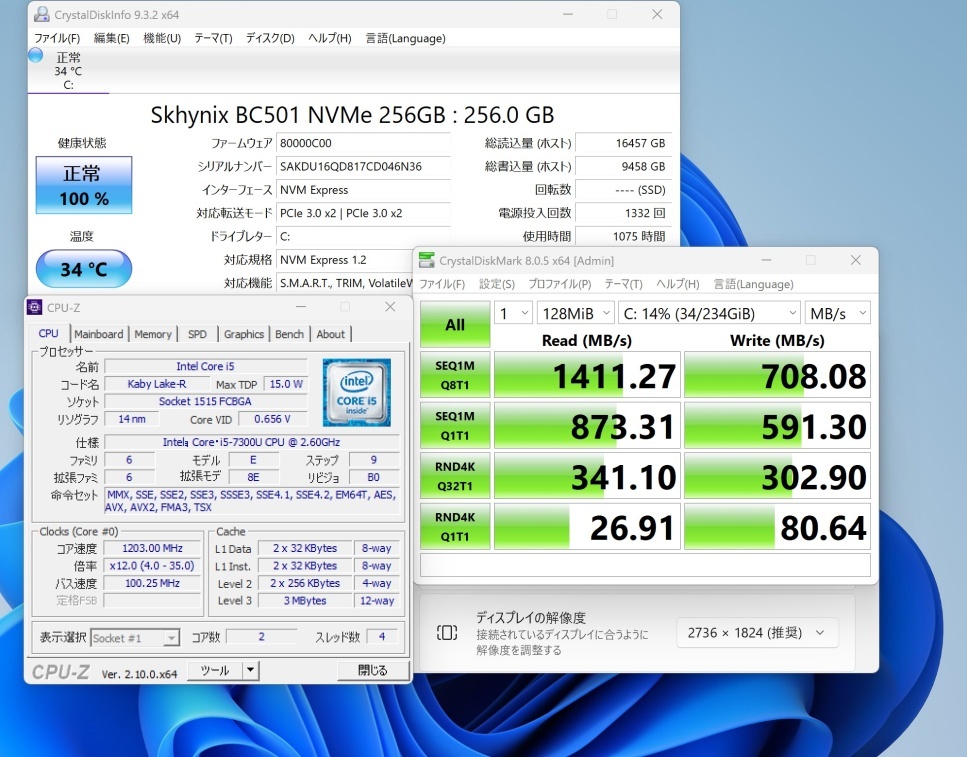Image resolution: width=967 pixels, height=757 pixels.
Task: Click the empty comment field below benchmark results
Action: coord(645,565)
